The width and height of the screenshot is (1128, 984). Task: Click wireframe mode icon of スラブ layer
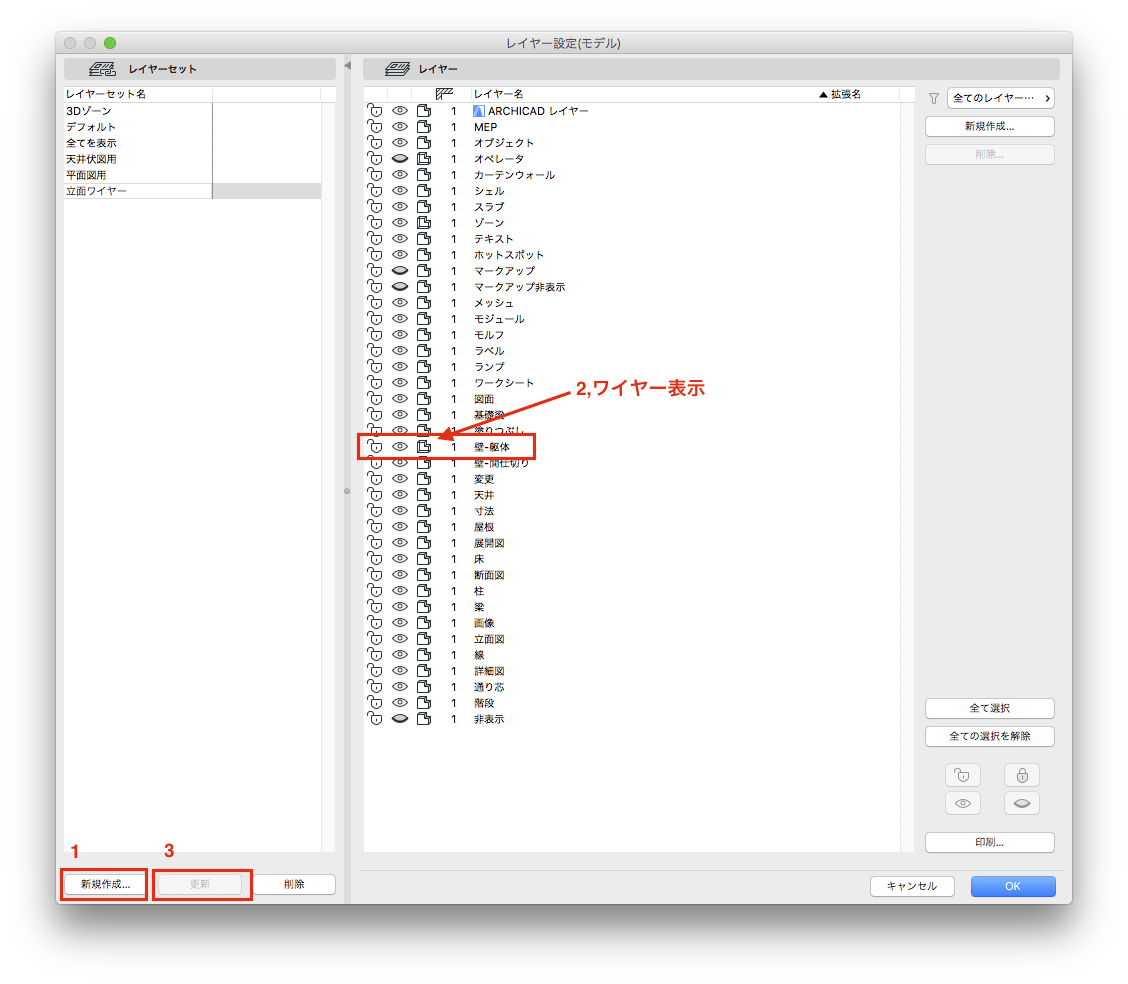pyautogui.click(x=424, y=206)
